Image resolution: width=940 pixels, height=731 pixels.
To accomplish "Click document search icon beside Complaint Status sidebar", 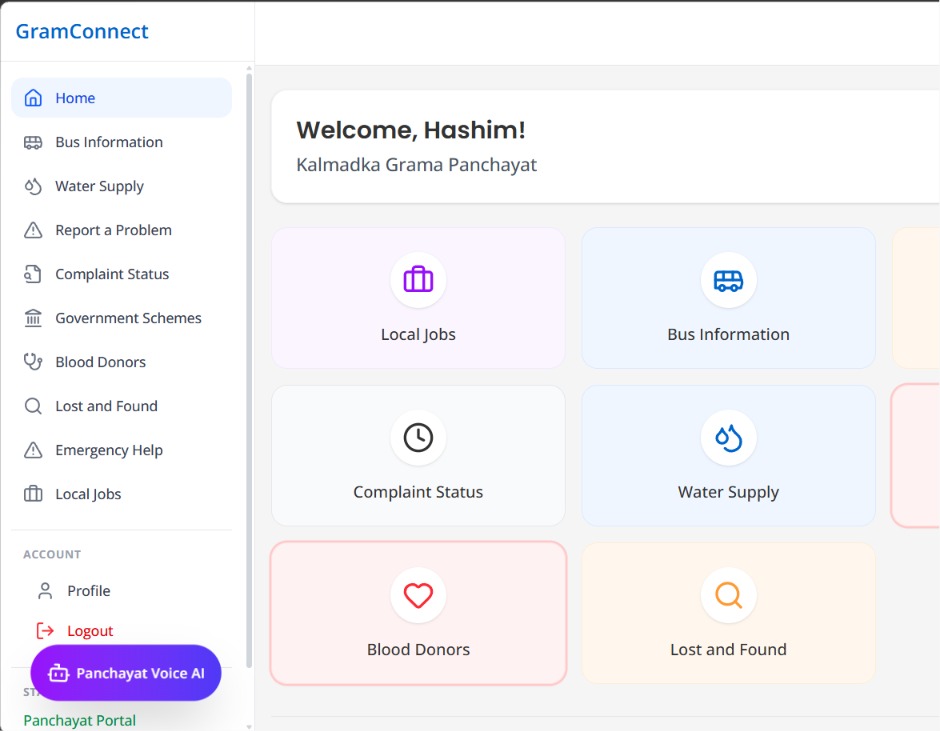I will click(33, 274).
